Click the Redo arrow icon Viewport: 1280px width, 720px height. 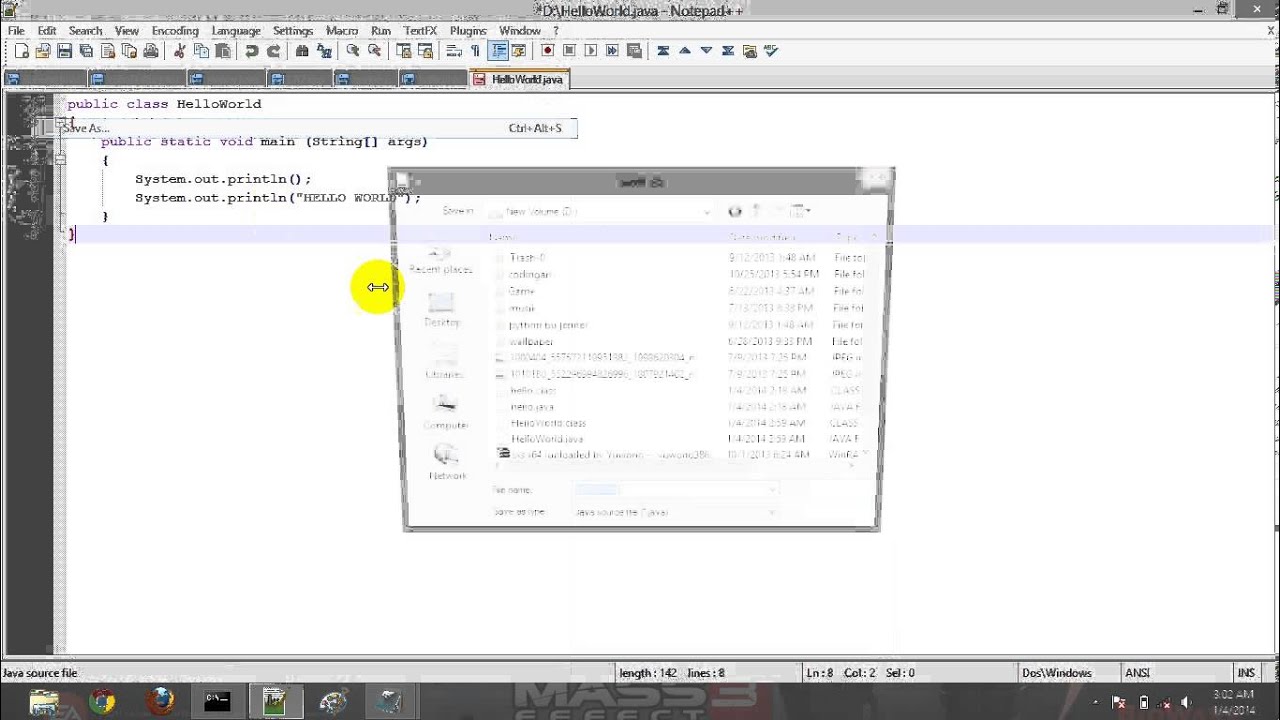coord(273,51)
